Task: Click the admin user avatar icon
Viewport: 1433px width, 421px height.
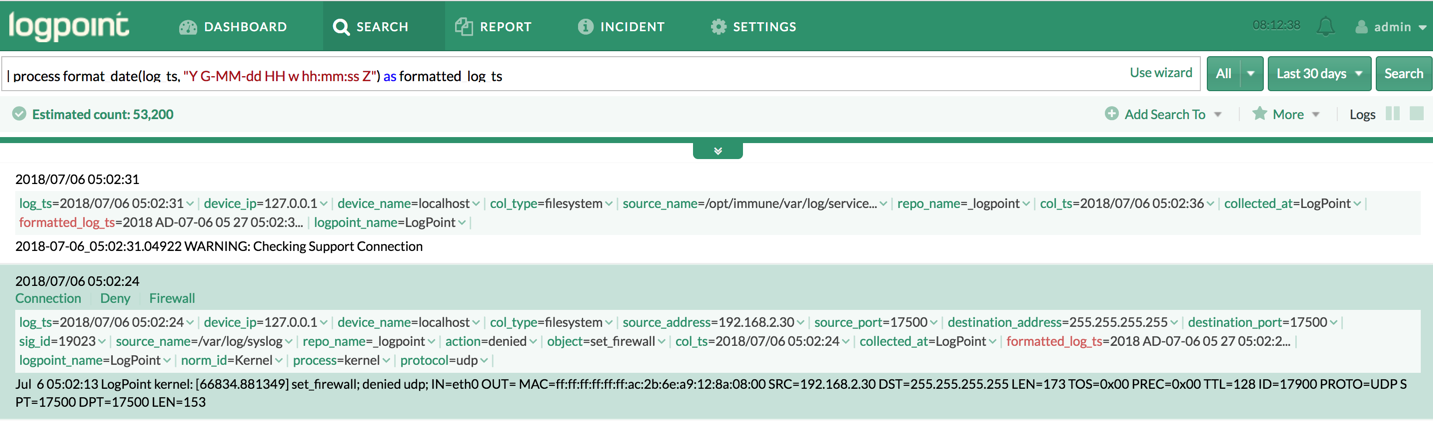Action: click(x=1361, y=27)
